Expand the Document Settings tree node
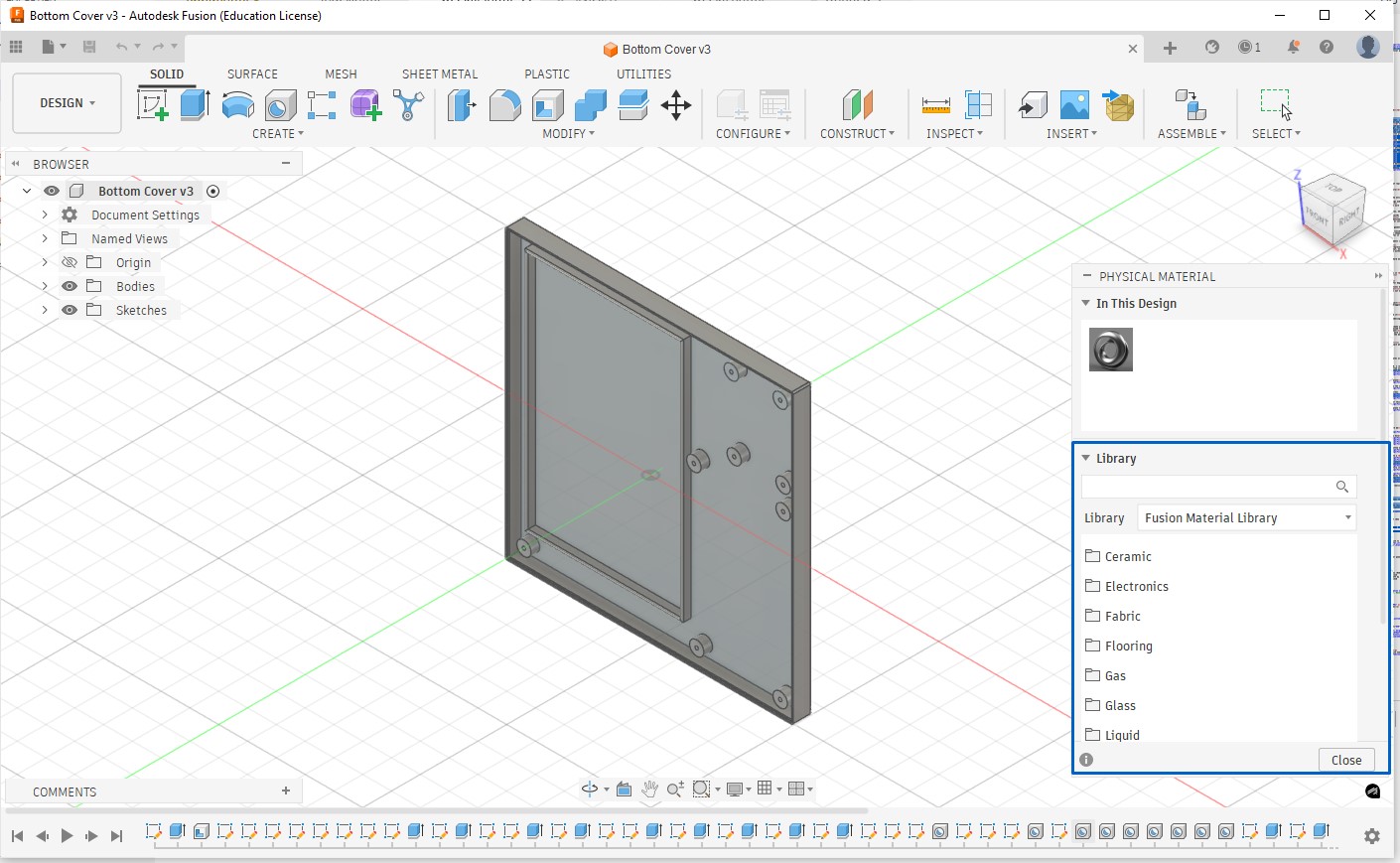 click(x=45, y=215)
